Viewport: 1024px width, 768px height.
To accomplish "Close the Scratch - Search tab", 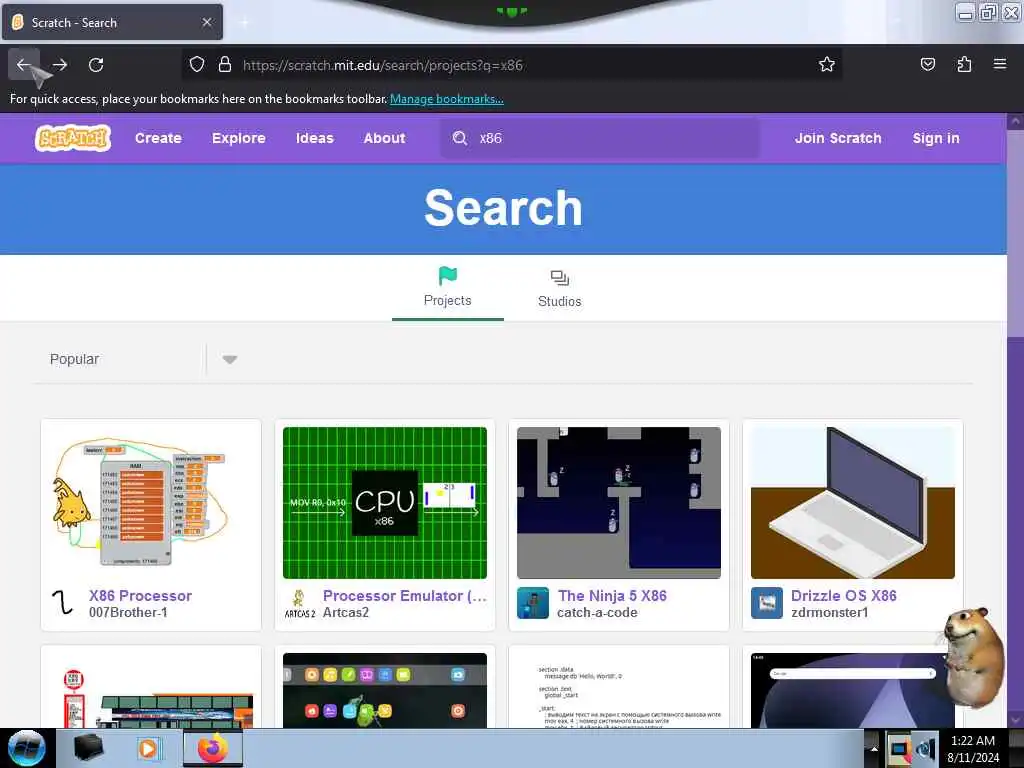I will coord(206,22).
